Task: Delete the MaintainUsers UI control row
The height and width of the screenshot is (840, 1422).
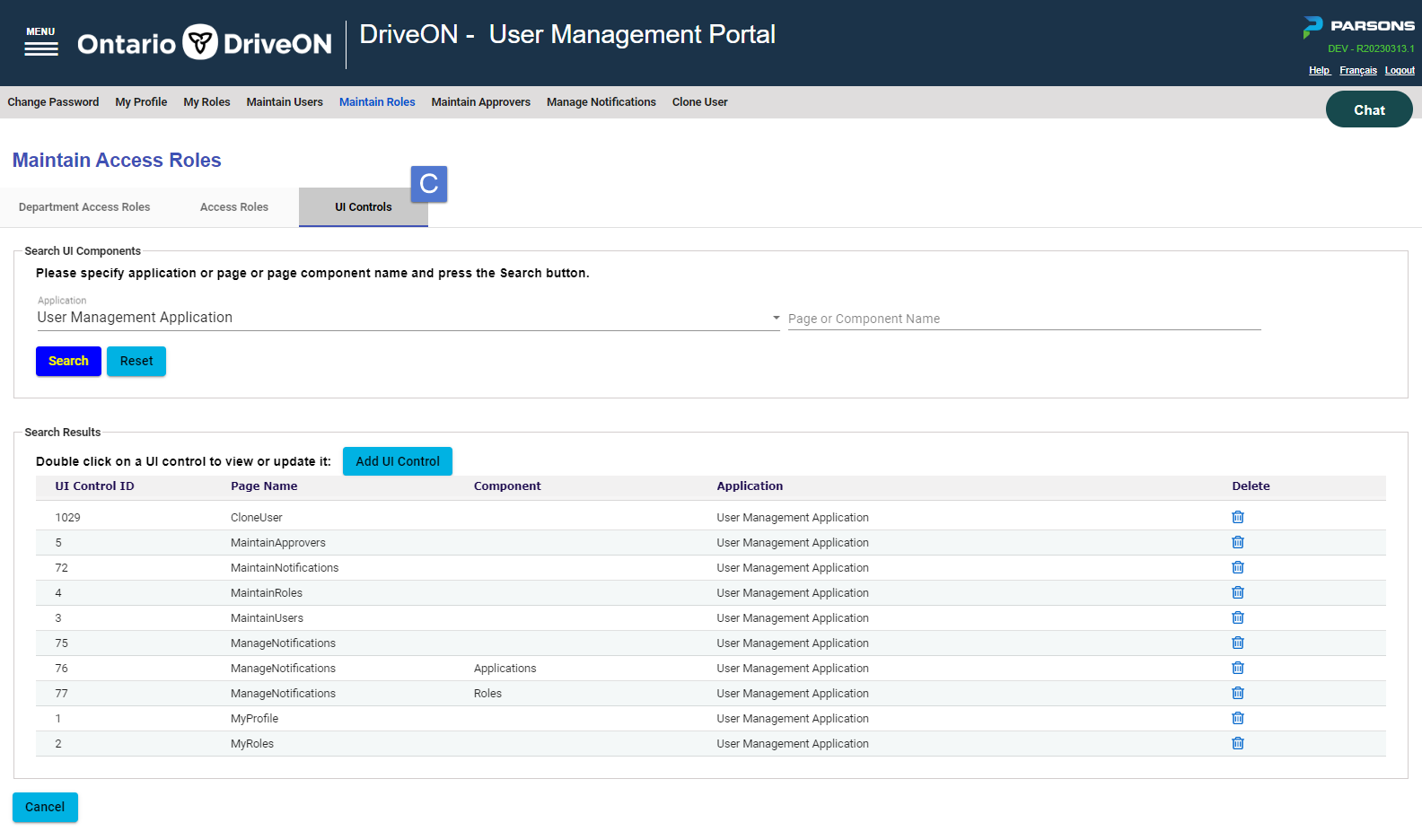Action: coord(1238,617)
